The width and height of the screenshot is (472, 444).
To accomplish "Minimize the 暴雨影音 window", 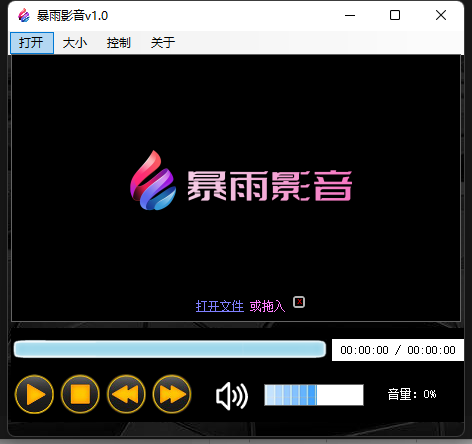I will click(350, 15).
